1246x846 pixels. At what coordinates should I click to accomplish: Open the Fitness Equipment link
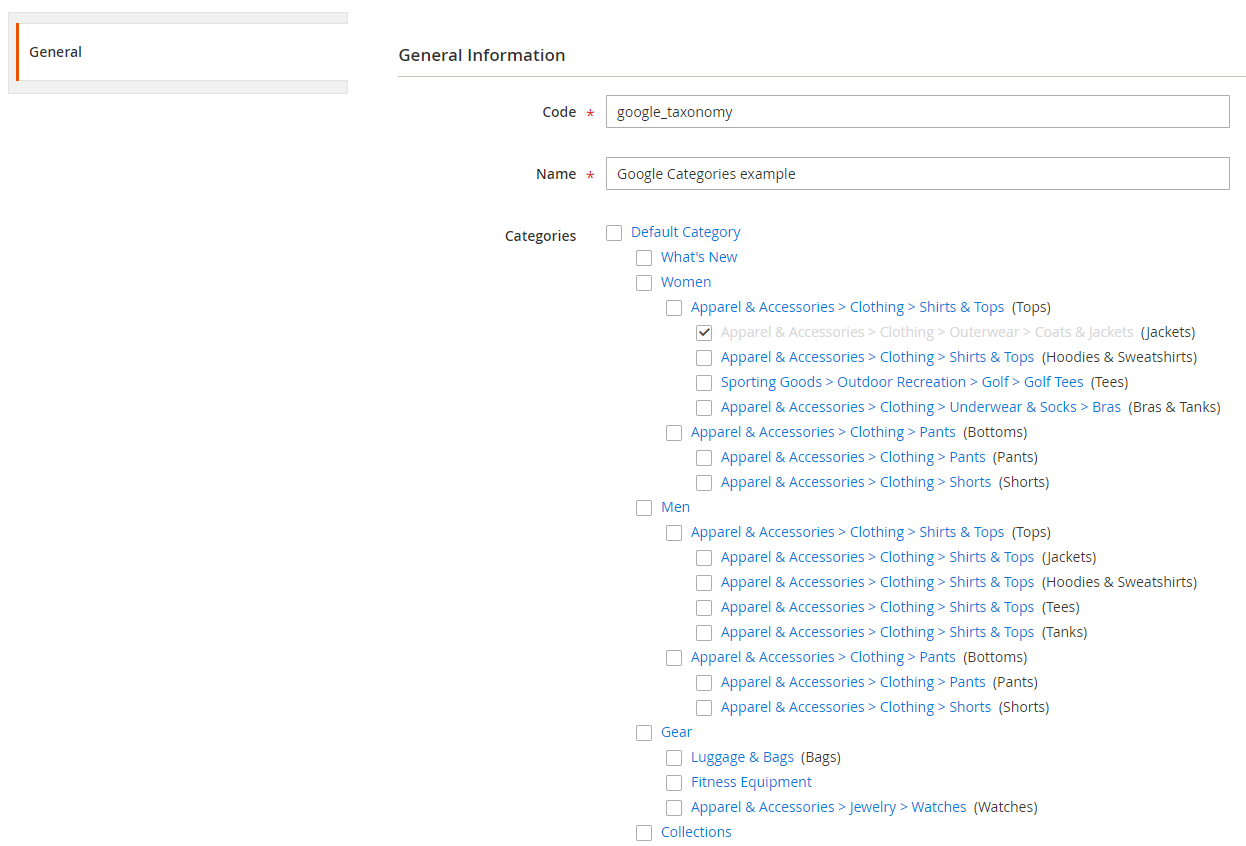point(751,782)
